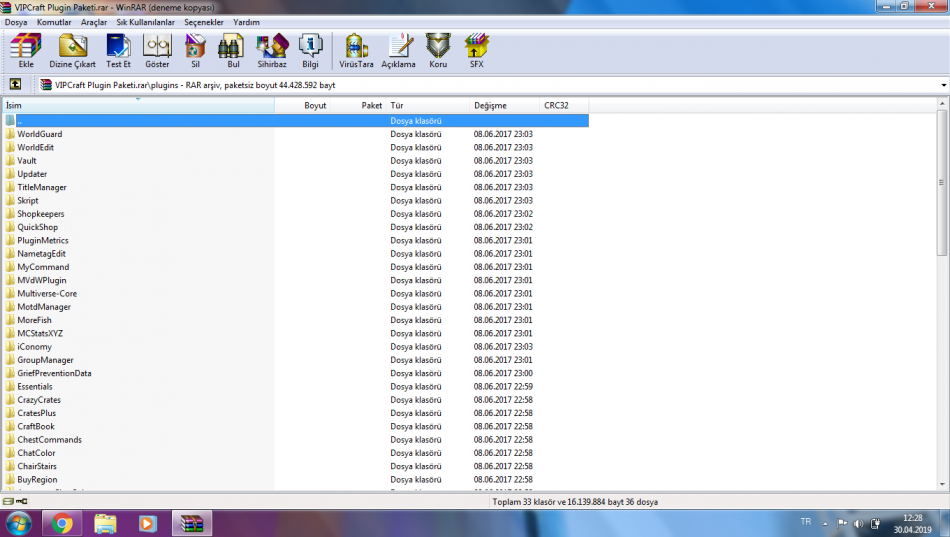
Task: Open the Windows Start button
Action: pyautogui.click(x=18, y=523)
